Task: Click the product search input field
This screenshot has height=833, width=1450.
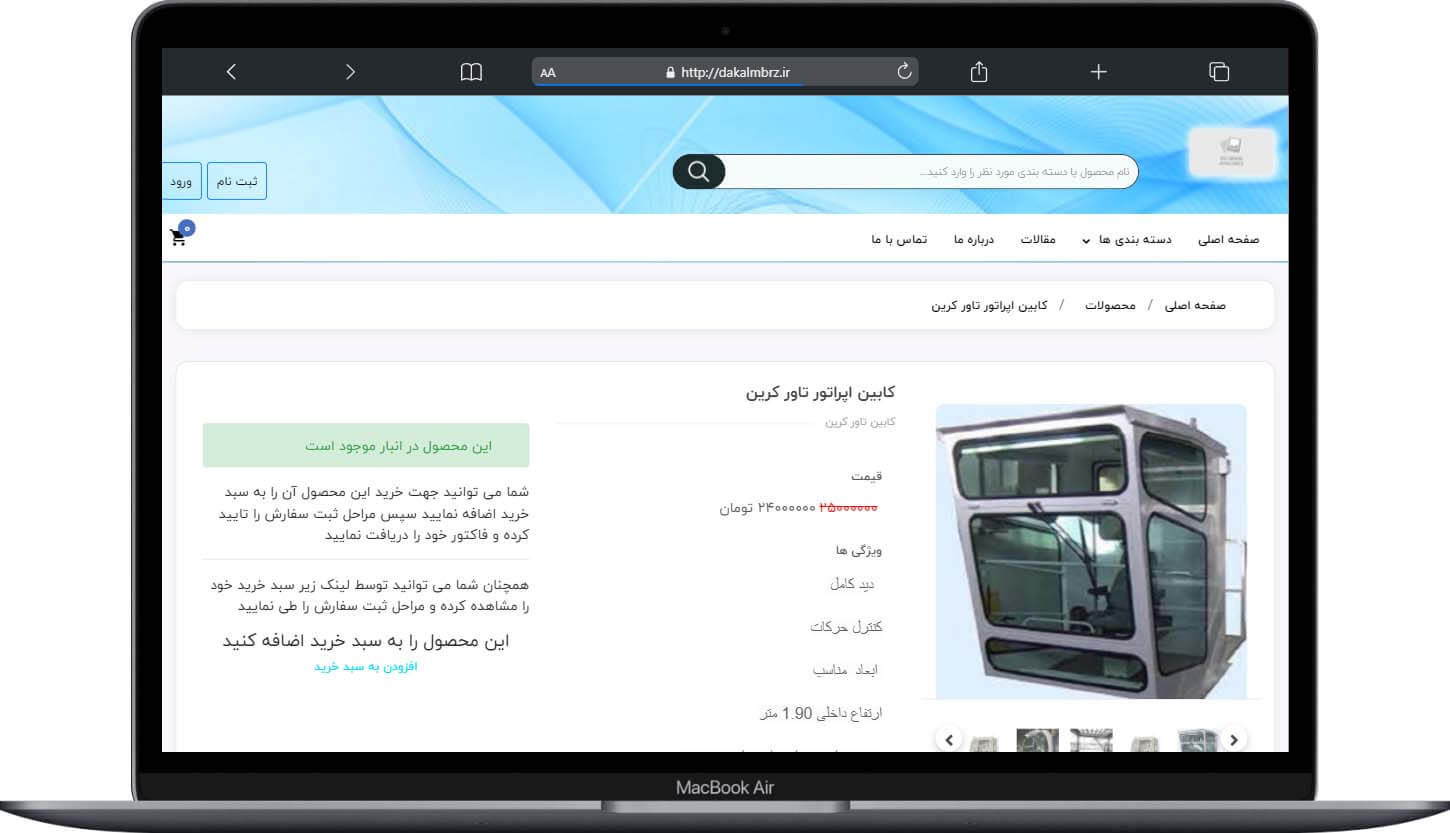Action: pyautogui.click(x=930, y=172)
